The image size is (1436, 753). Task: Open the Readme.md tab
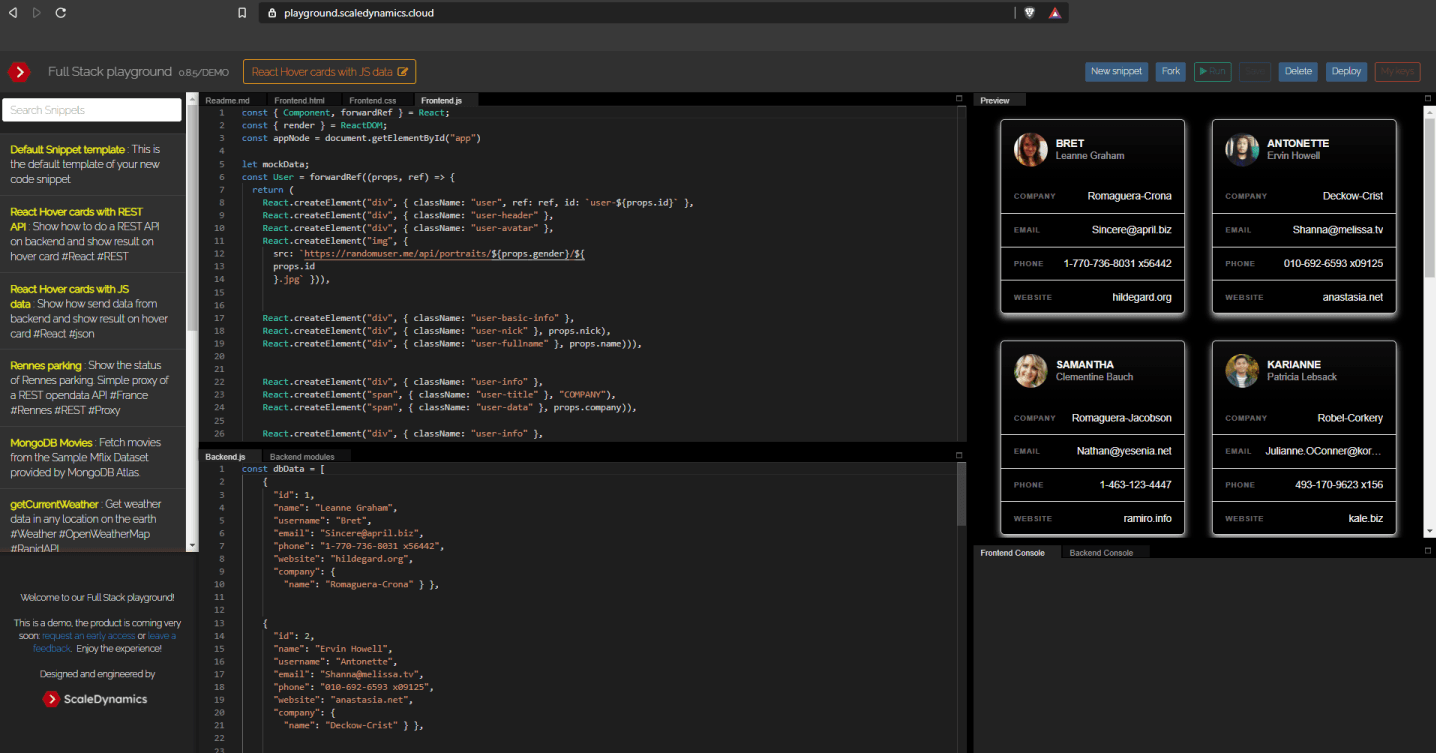(x=227, y=100)
